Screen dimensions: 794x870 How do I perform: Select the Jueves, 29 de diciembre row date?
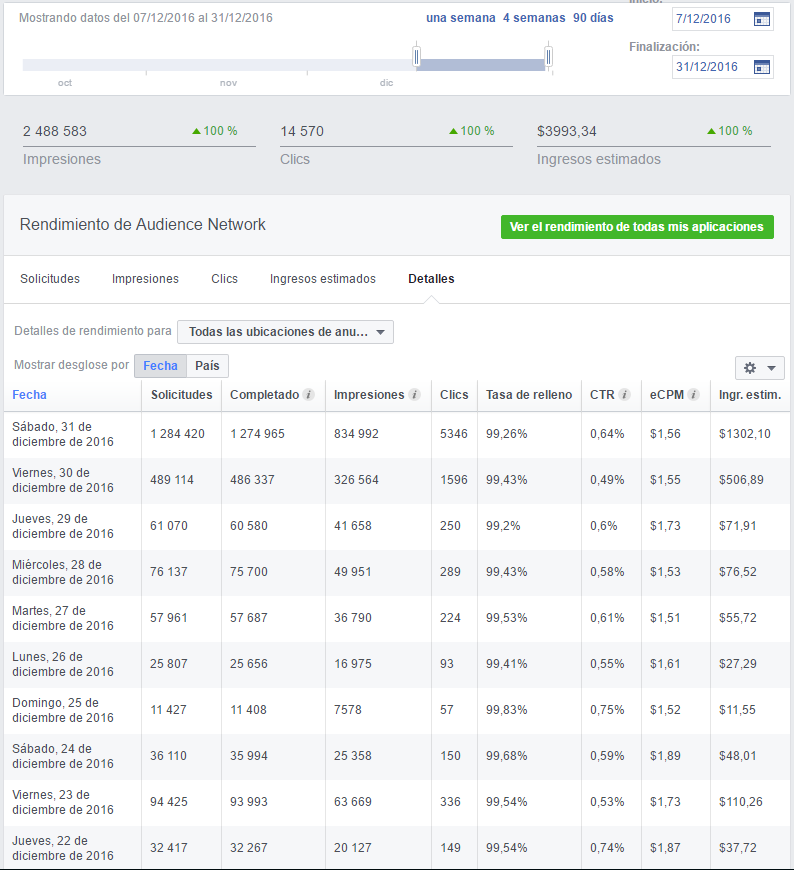(63, 527)
